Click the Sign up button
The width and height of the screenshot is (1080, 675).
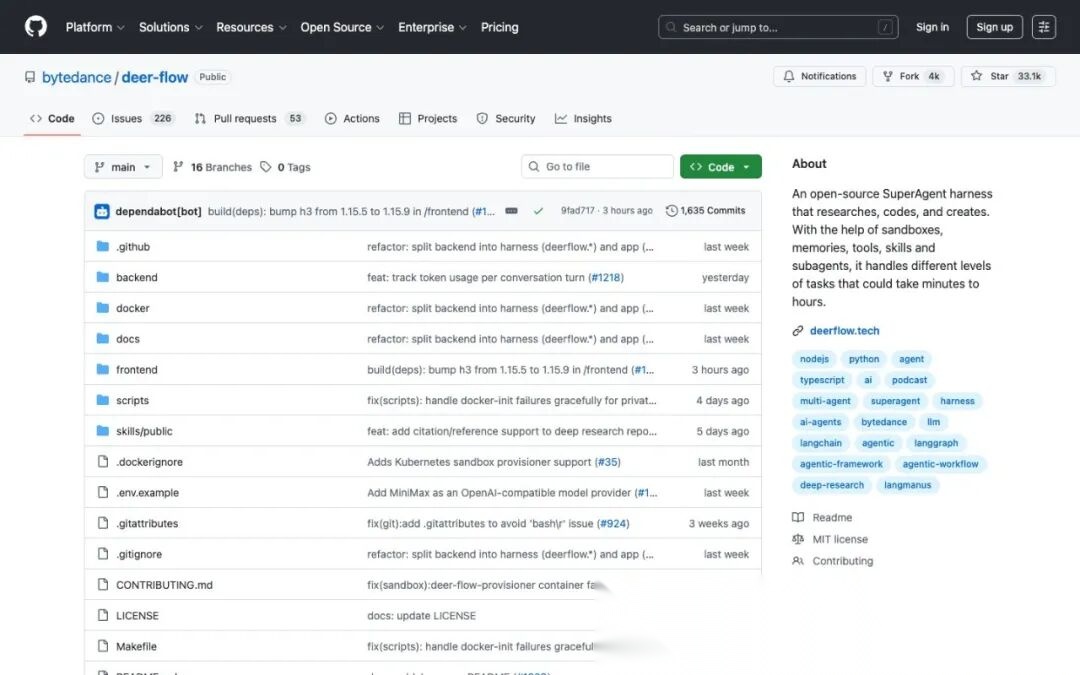pyautogui.click(x=994, y=28)
